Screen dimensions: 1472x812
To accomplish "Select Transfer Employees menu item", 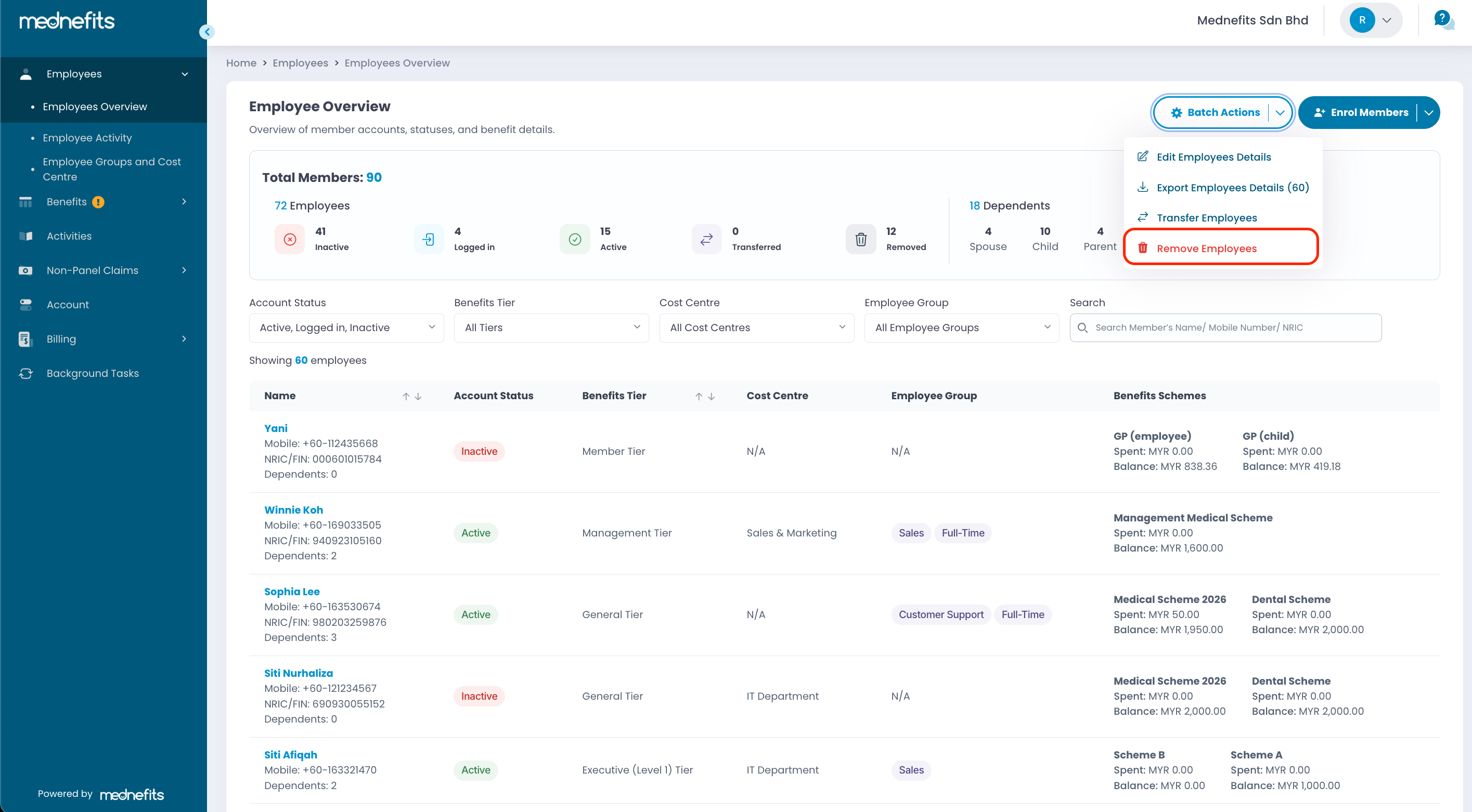I will 1206,218.
